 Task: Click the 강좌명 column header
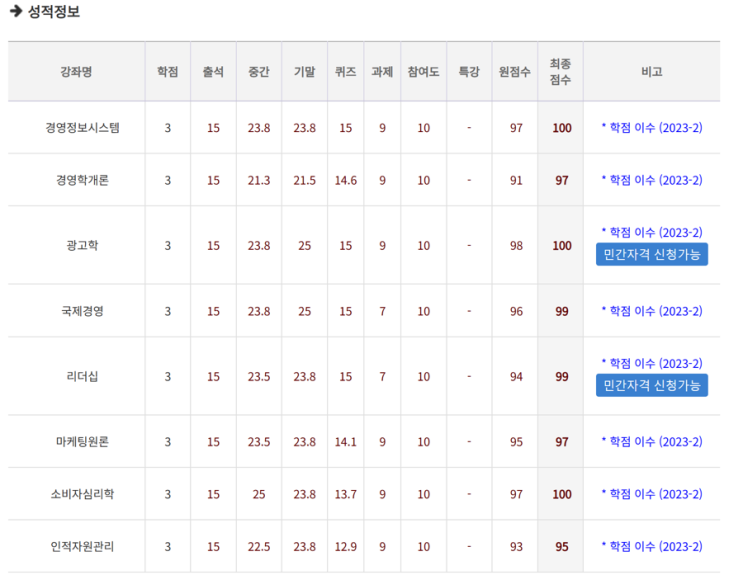click(76, 72)
